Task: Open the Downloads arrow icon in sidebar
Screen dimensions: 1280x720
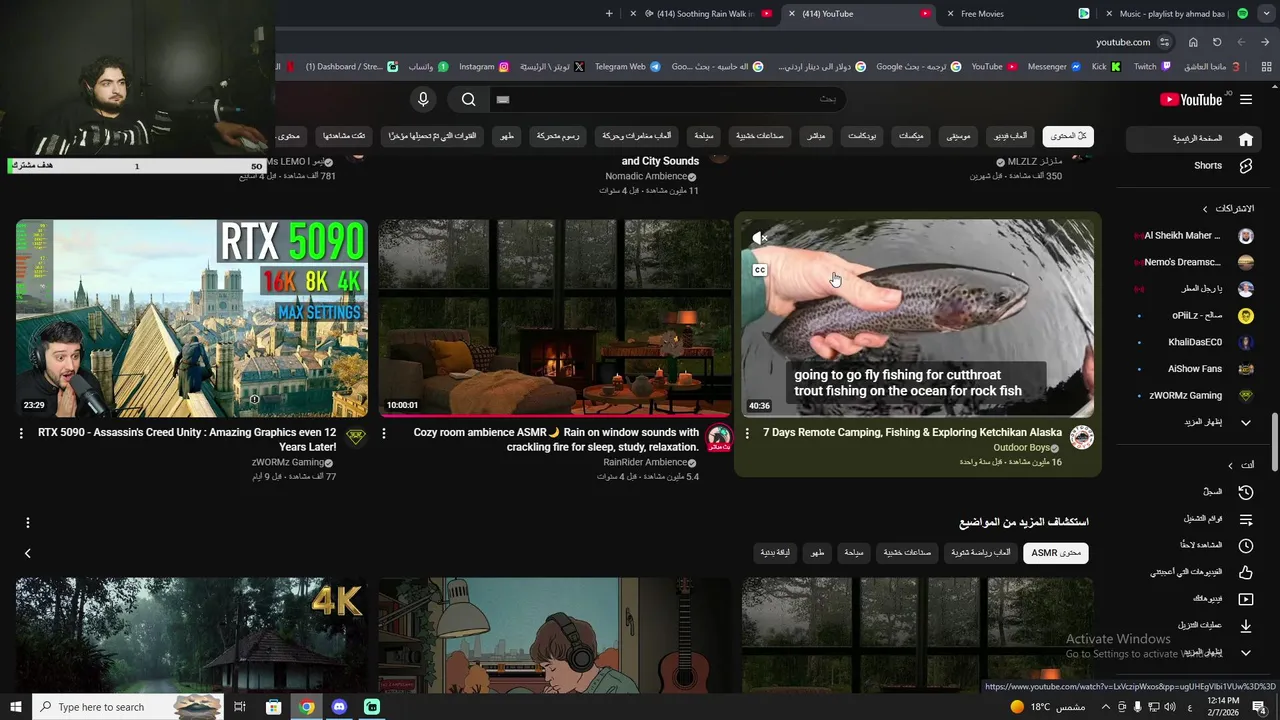Action: click(x=1245, y=626)
